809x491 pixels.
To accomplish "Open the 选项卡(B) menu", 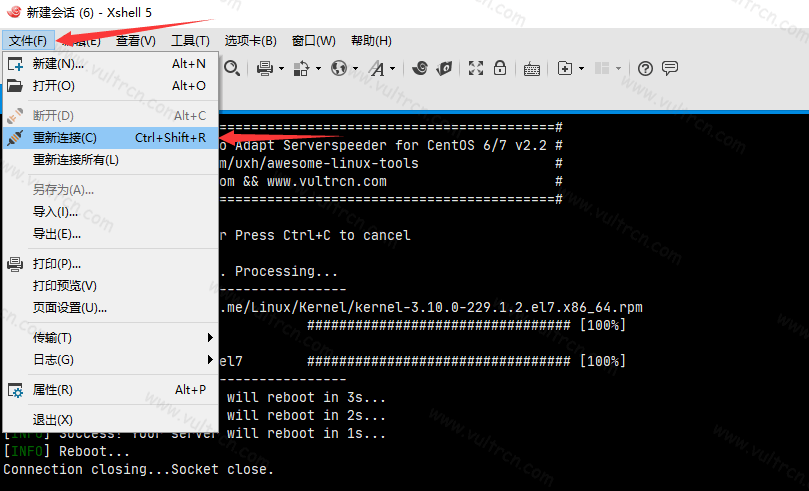I will tap(251, 41).
